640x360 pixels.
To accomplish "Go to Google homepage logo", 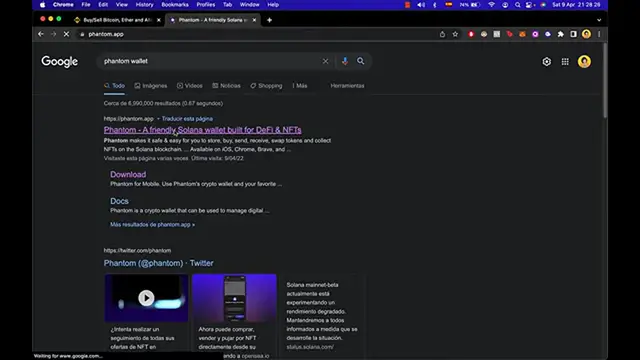I will tap(60, 62).
